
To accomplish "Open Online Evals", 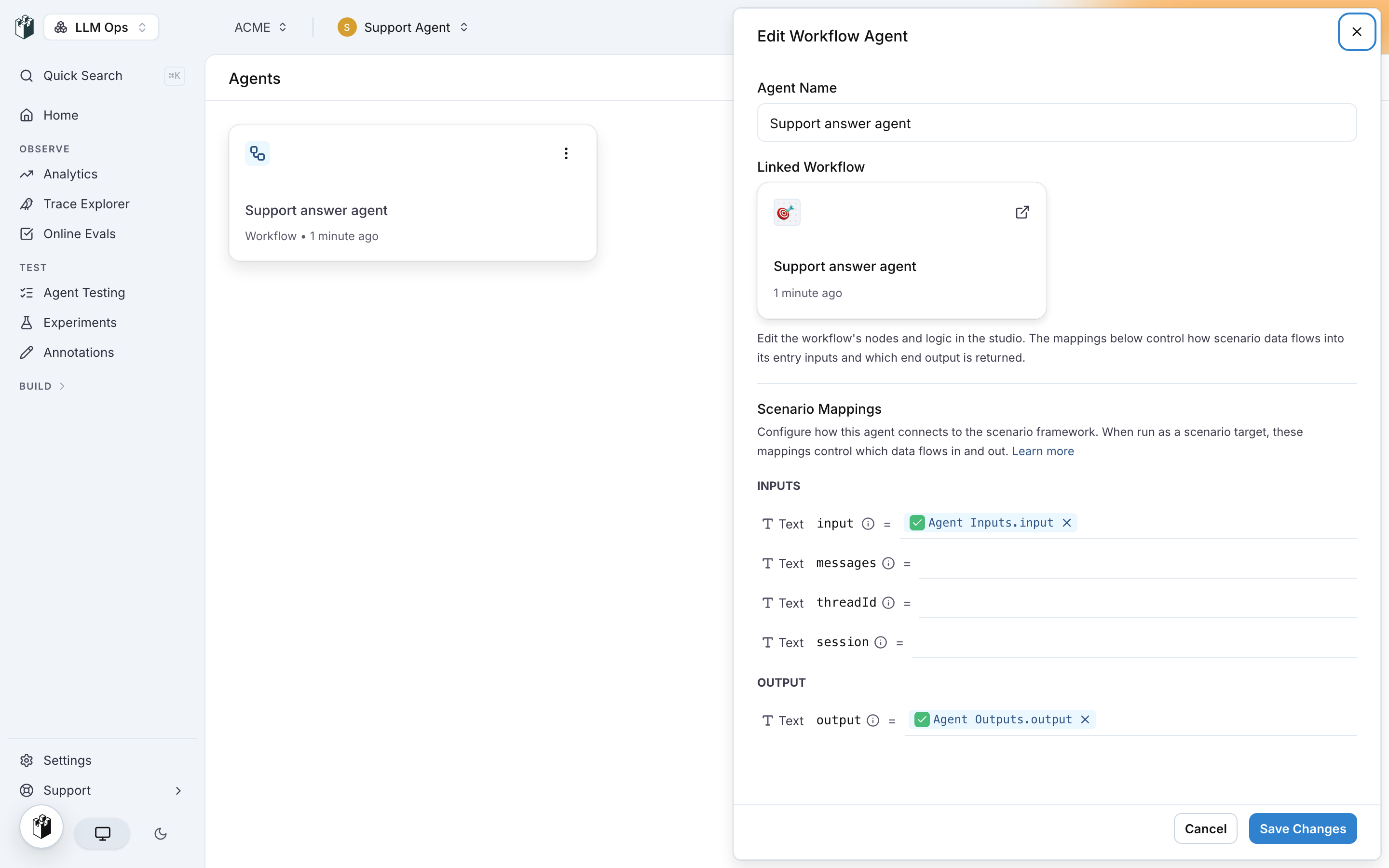I will click(102, 234).
